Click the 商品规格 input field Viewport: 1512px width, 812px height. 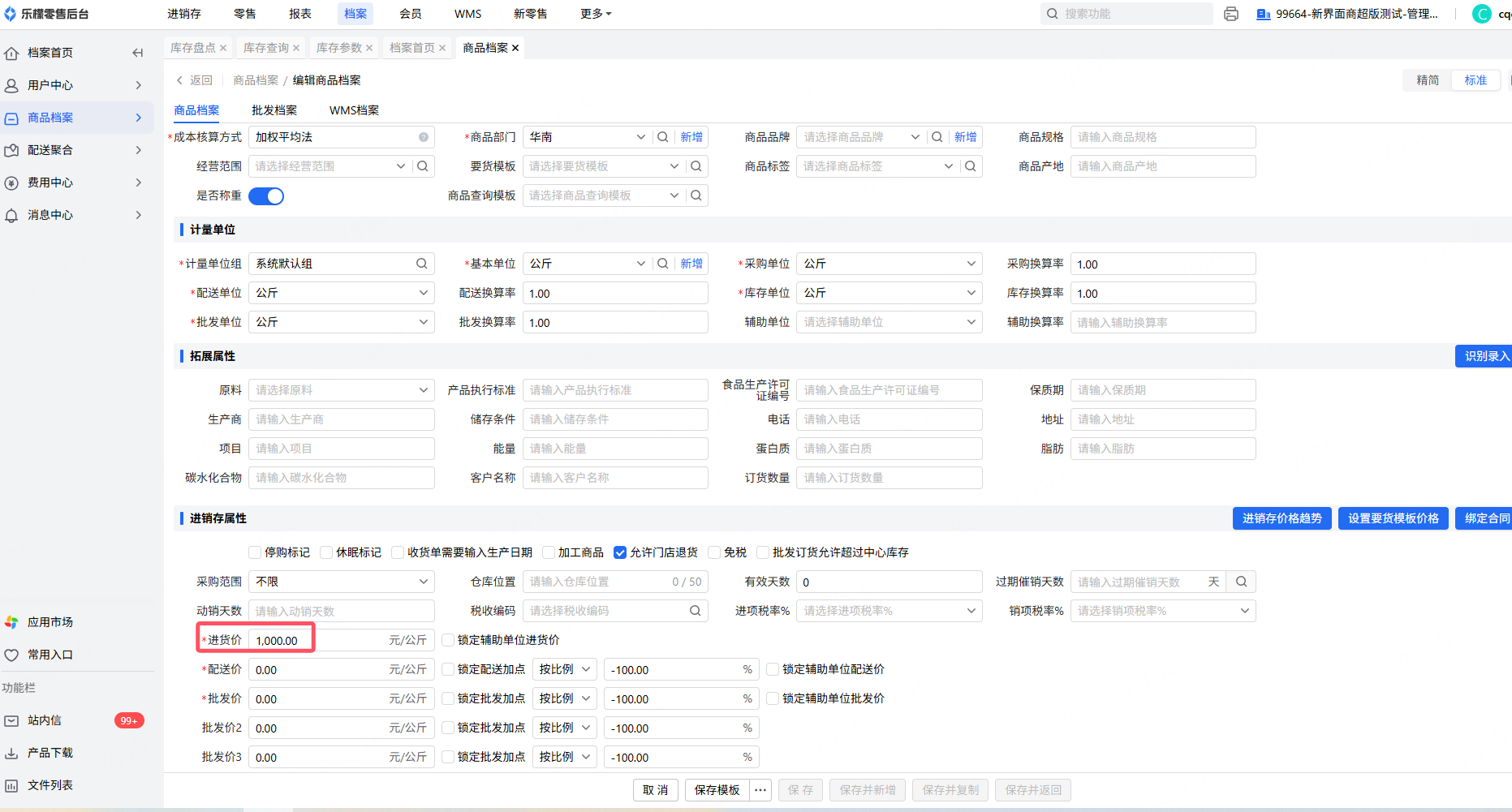pos(1163,137)
